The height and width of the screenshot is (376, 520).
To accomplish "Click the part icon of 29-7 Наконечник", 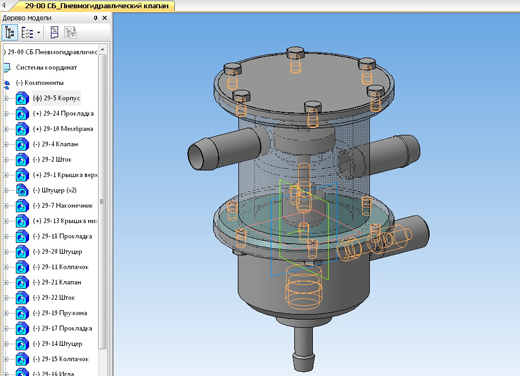I will pos(22,206).
